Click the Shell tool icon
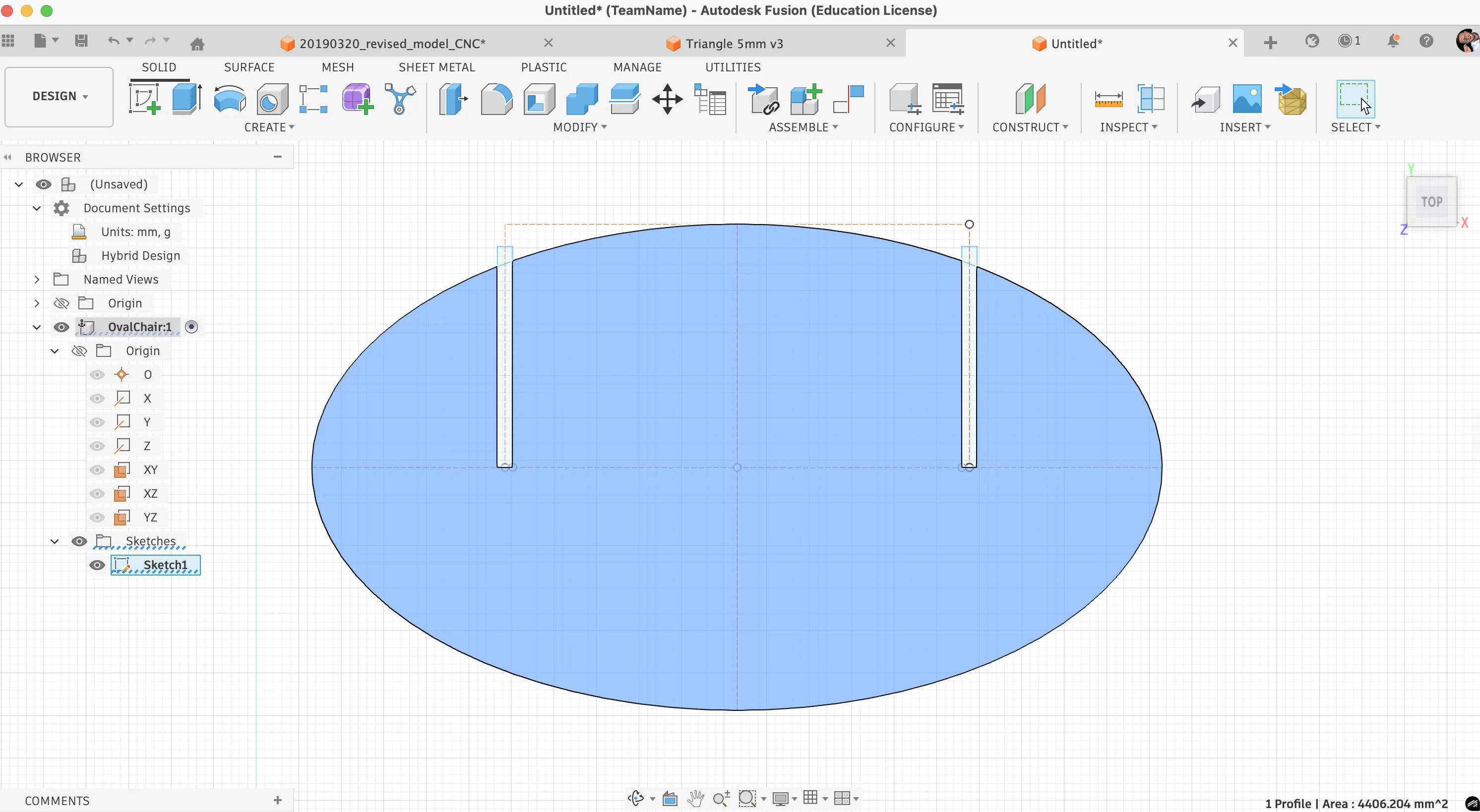Viewport: 1480px width, 812px height. click(538, 99)
